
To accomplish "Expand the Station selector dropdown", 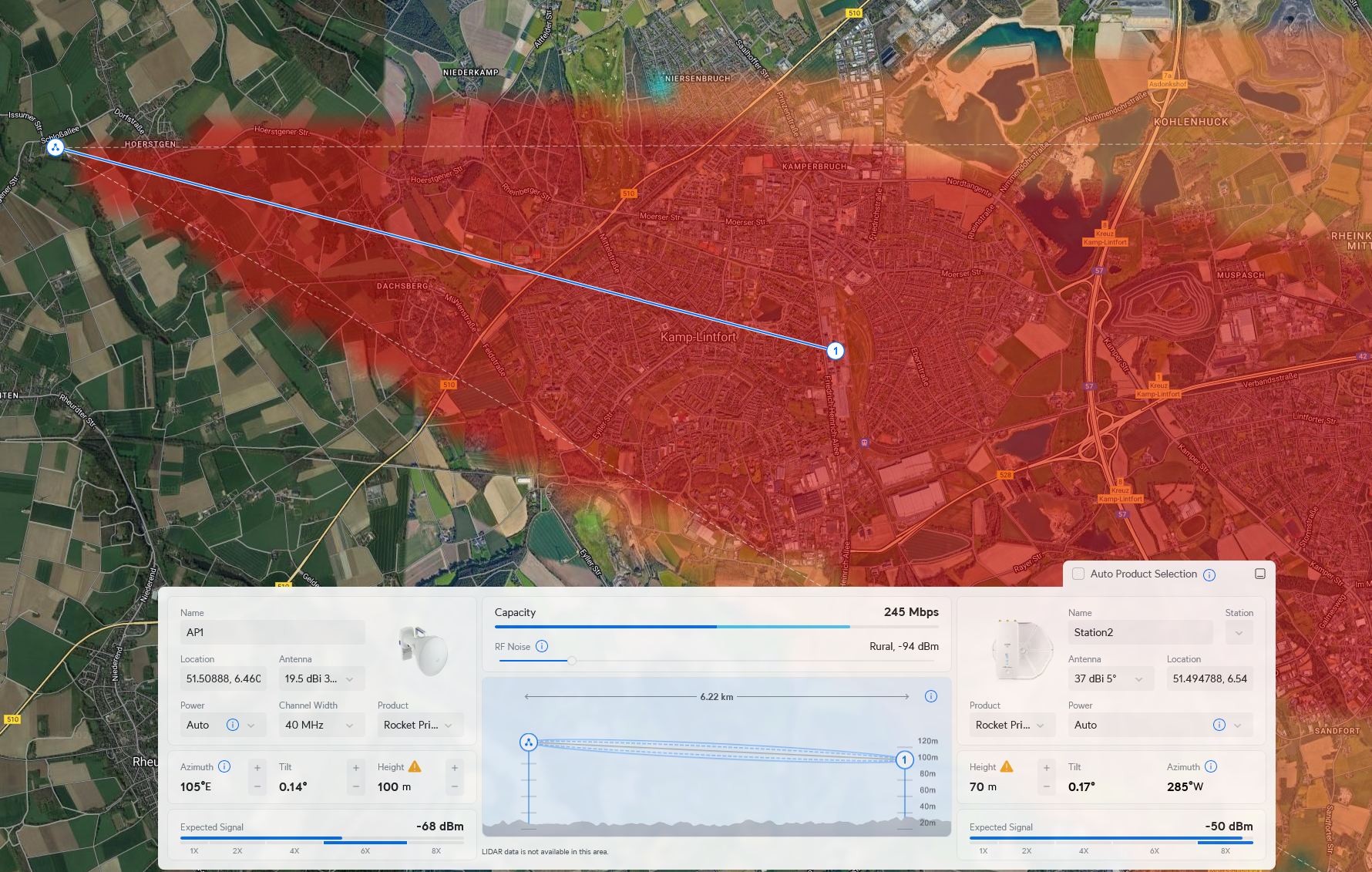I will coord(1239,633).
